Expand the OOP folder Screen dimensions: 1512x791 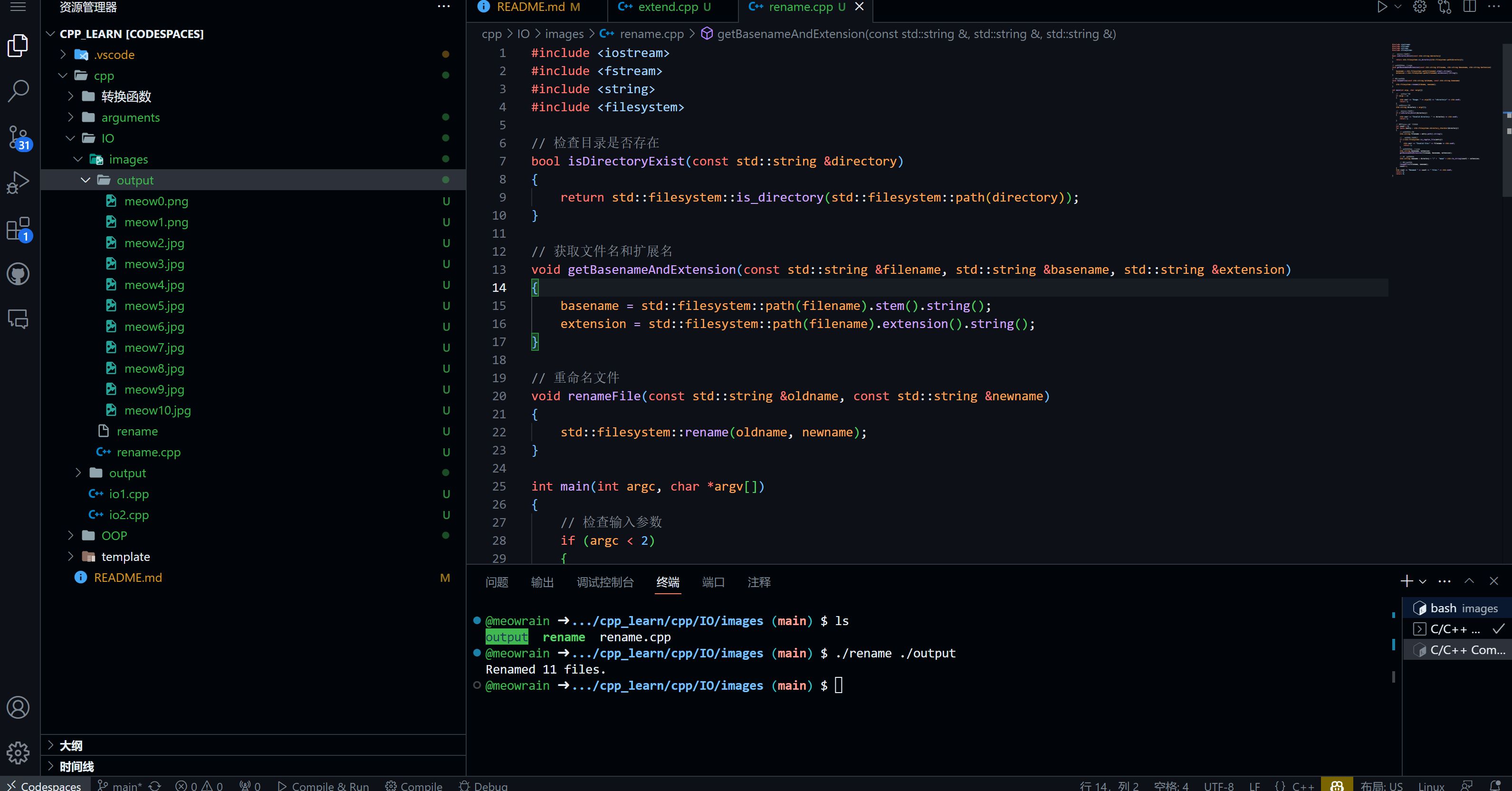click(114, 536)
